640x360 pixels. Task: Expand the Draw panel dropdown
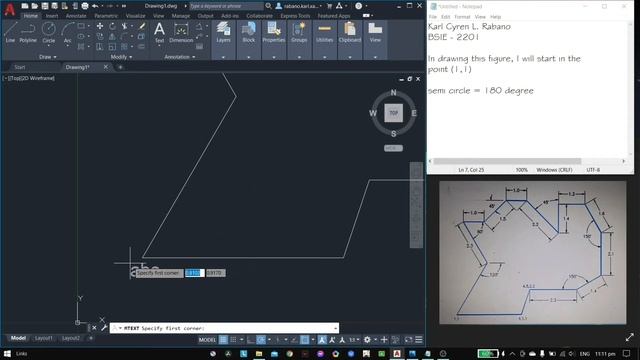[x=48, y=57]
